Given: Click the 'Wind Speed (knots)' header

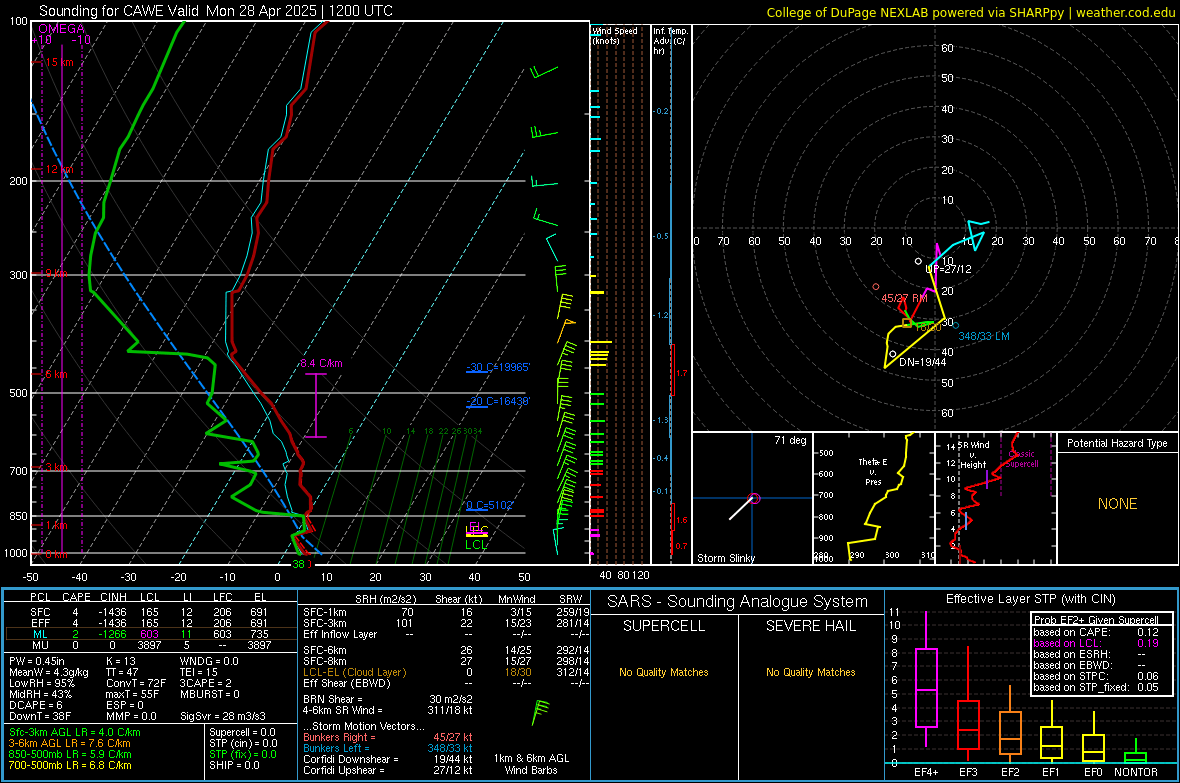Looking at the screenshot, I should point(615,35).
